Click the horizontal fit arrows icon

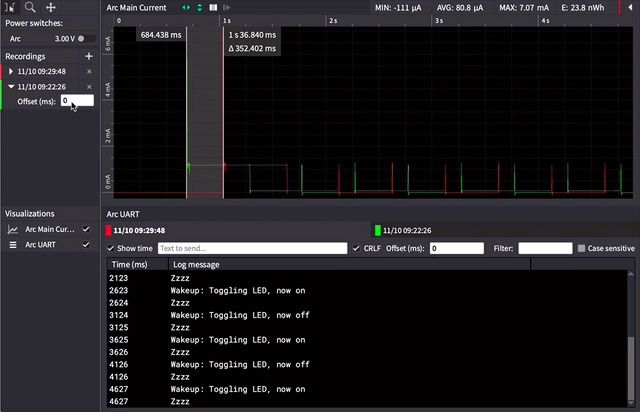[x=186, y=7]
